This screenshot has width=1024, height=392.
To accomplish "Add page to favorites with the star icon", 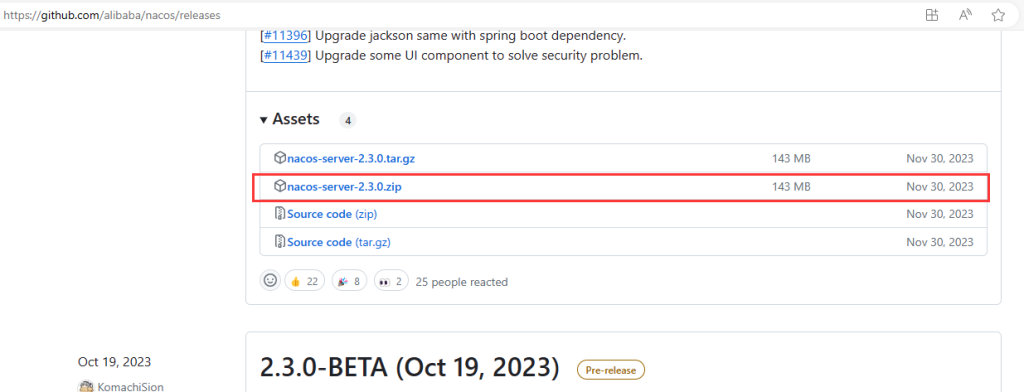I will pos(998,16).
